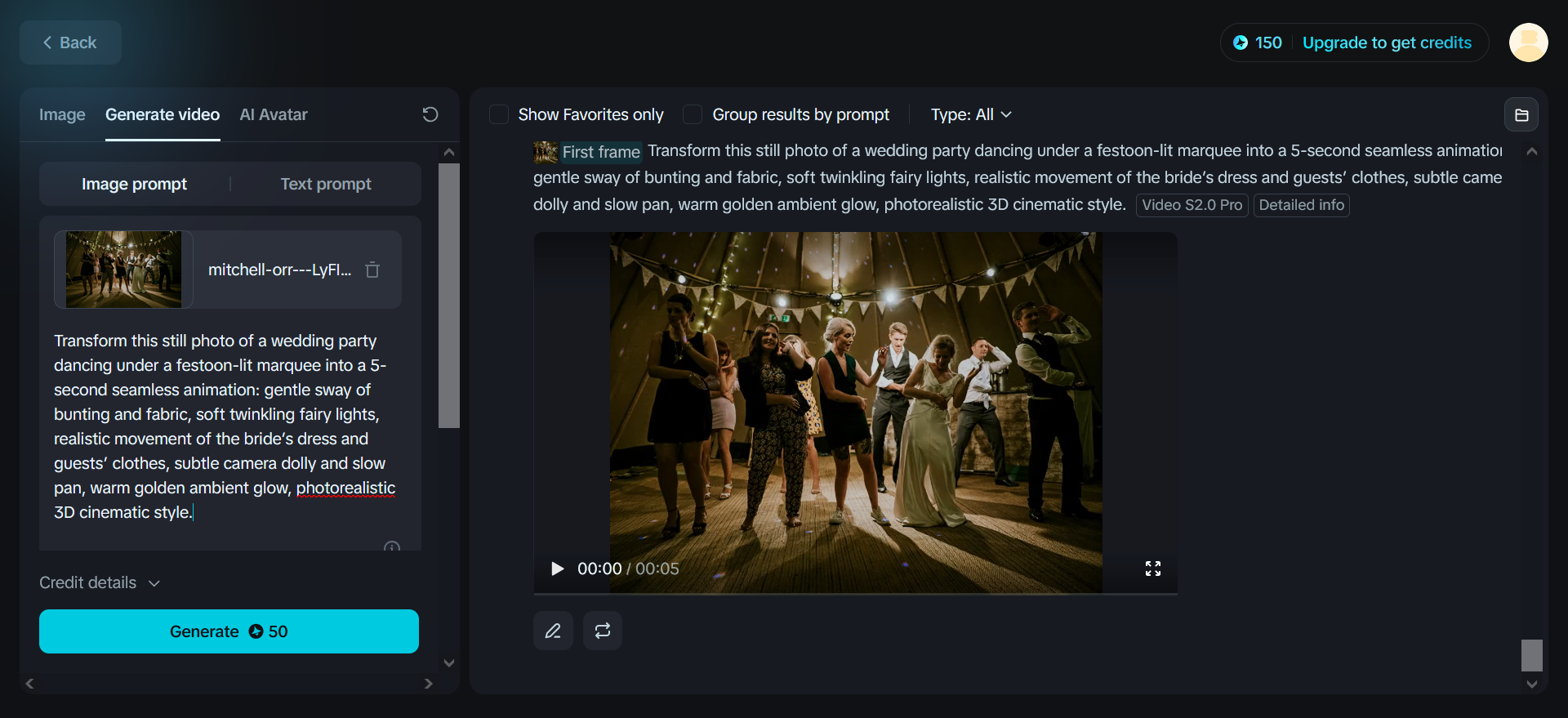Screen dimensions: 1568x718
Task: Switch to Text prompt mode
Action: pos(326,184)
